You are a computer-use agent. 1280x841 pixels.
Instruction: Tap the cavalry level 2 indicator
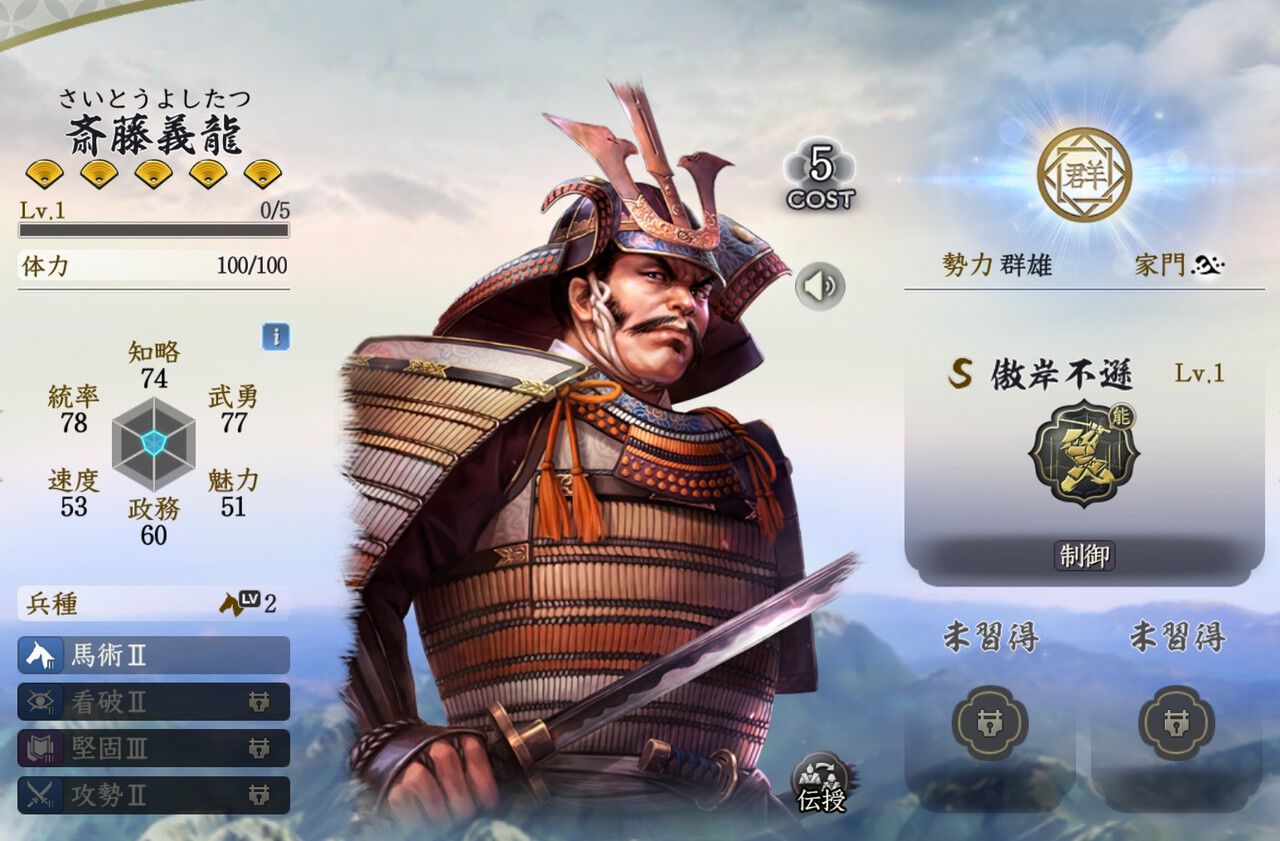click(x=248, y=603)
